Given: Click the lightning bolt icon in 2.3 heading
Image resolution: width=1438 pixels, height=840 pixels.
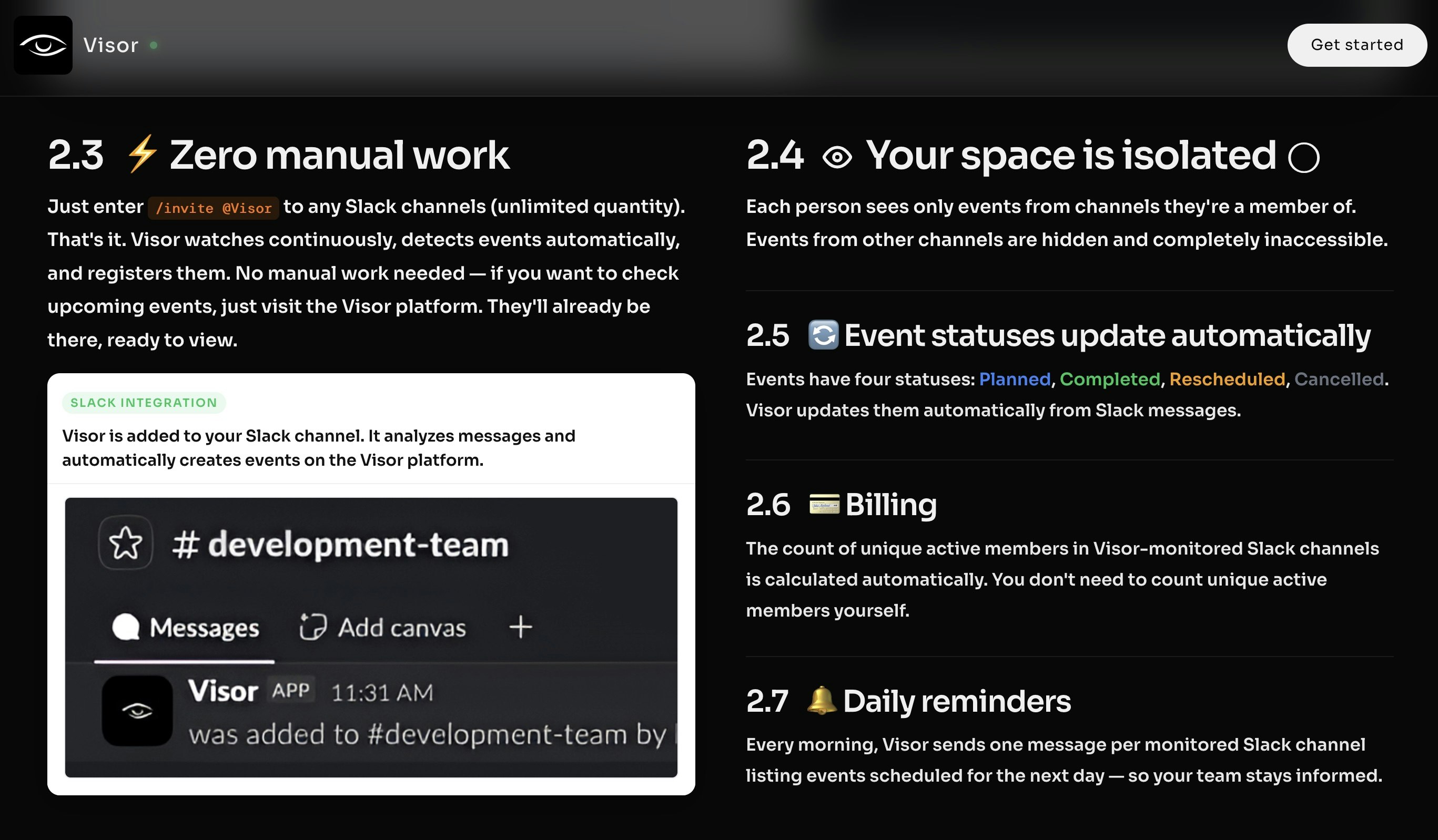Looking at the screenshot, I should pyautogui.click(x=142, y=154).
